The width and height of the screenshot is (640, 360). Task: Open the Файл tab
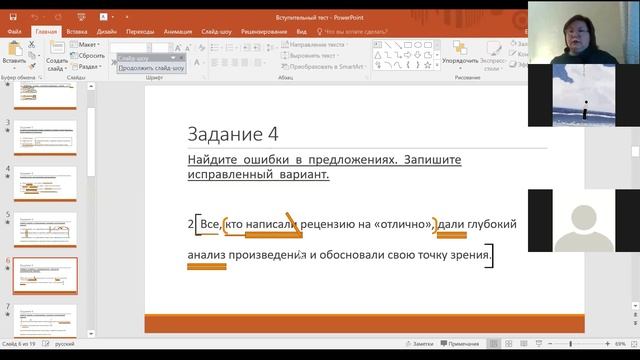[14, 31]
